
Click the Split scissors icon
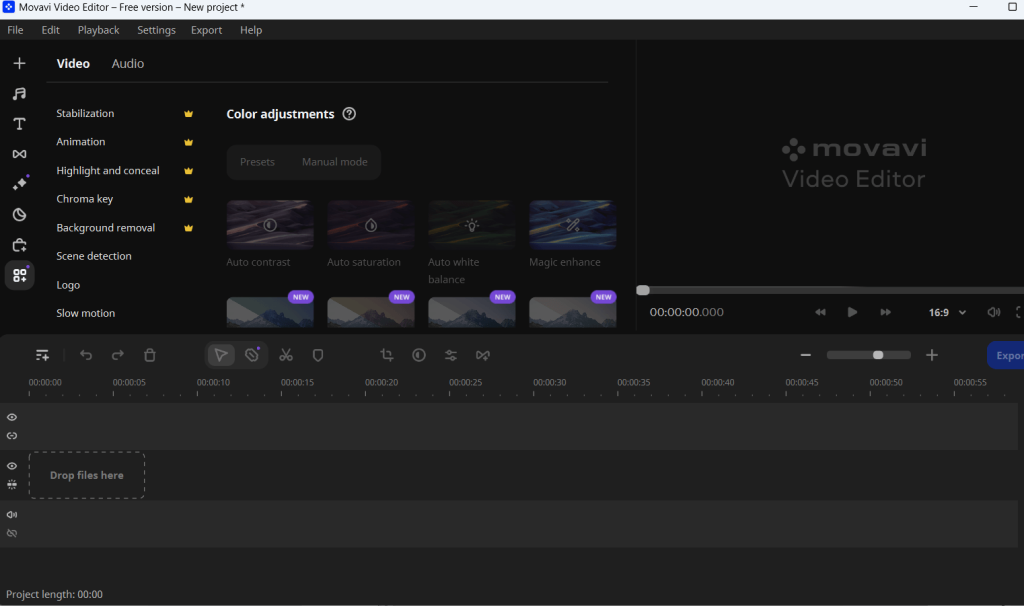[286, 355]
